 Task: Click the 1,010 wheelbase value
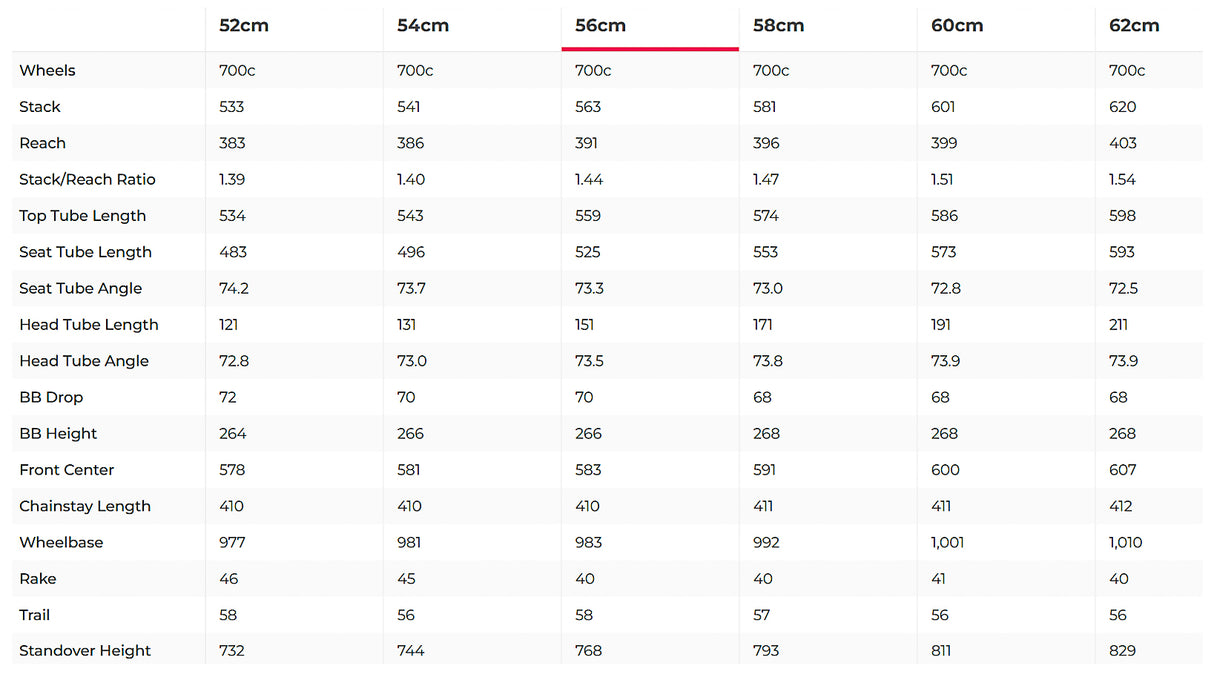pyautogui.click(x=1125, y=543)
